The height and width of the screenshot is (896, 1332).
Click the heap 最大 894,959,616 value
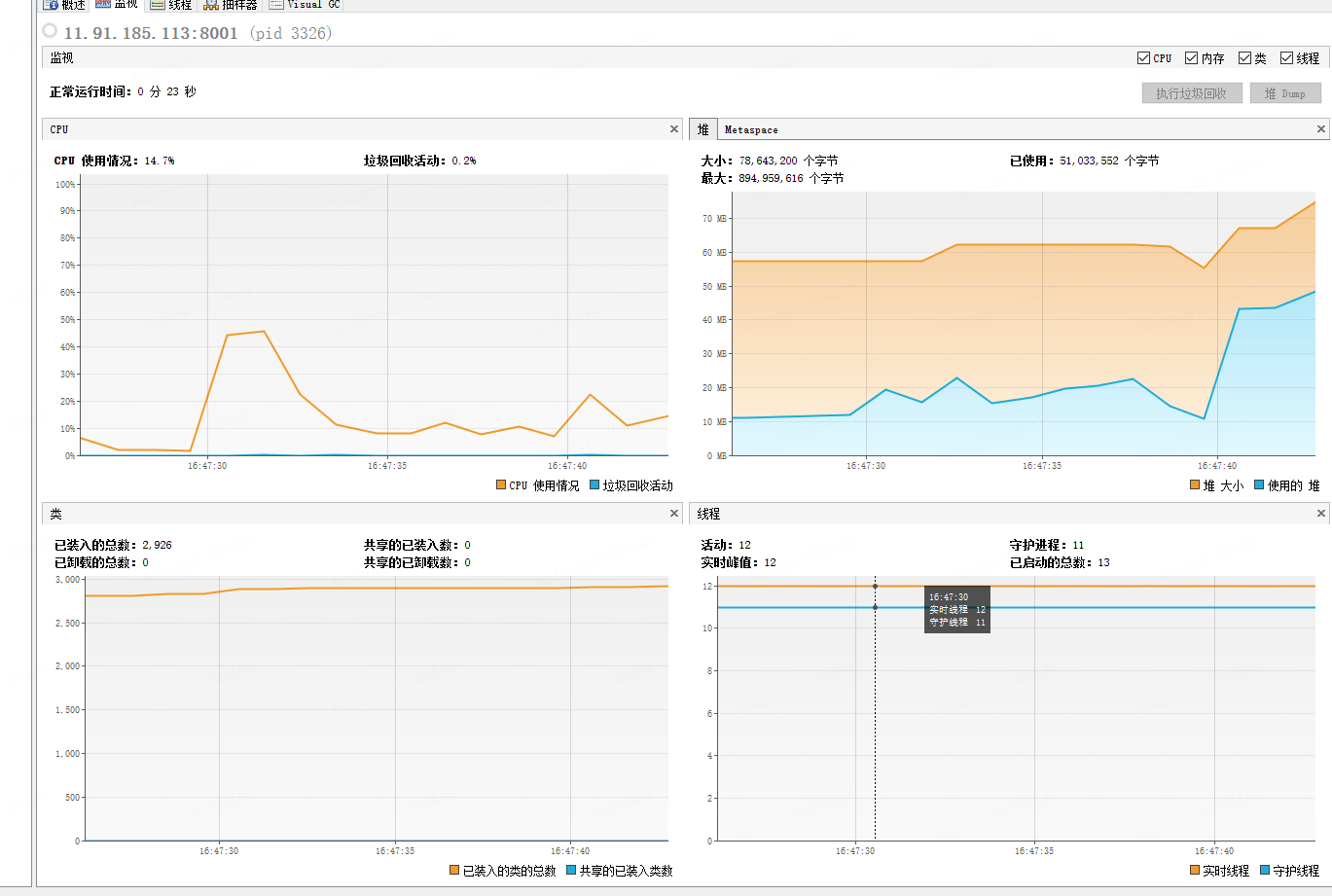(791, 178)
